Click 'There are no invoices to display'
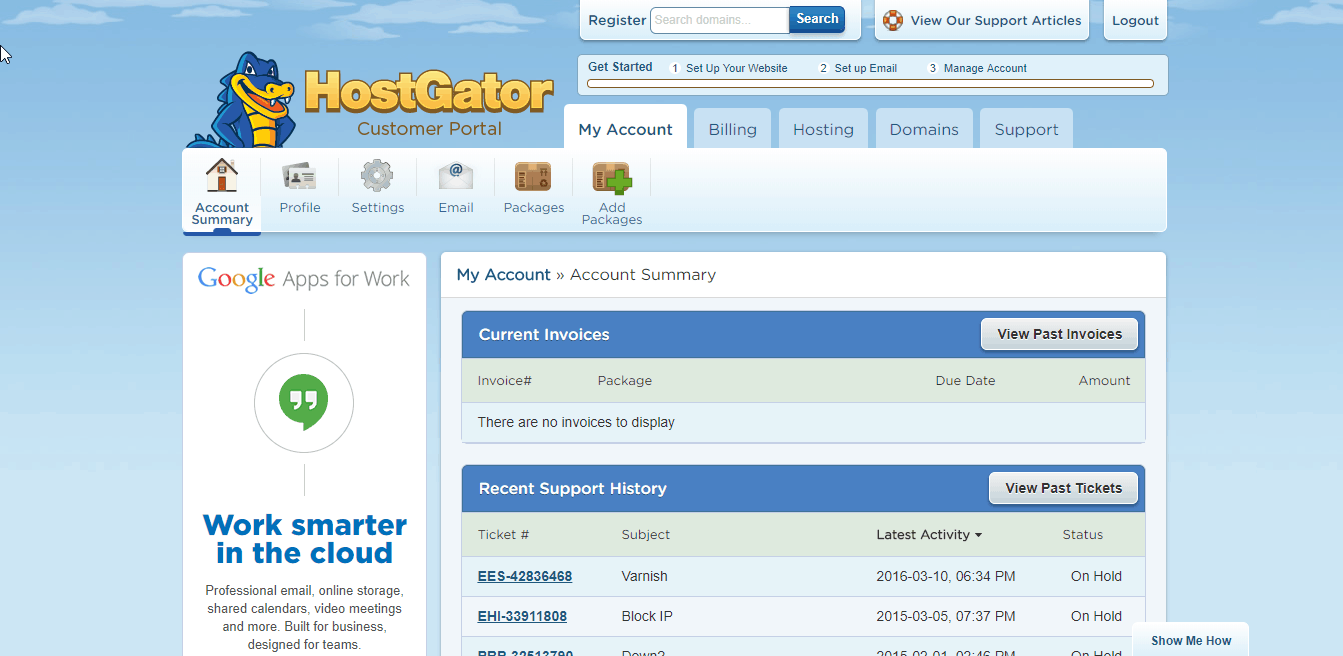 click(x=576, y=422)
